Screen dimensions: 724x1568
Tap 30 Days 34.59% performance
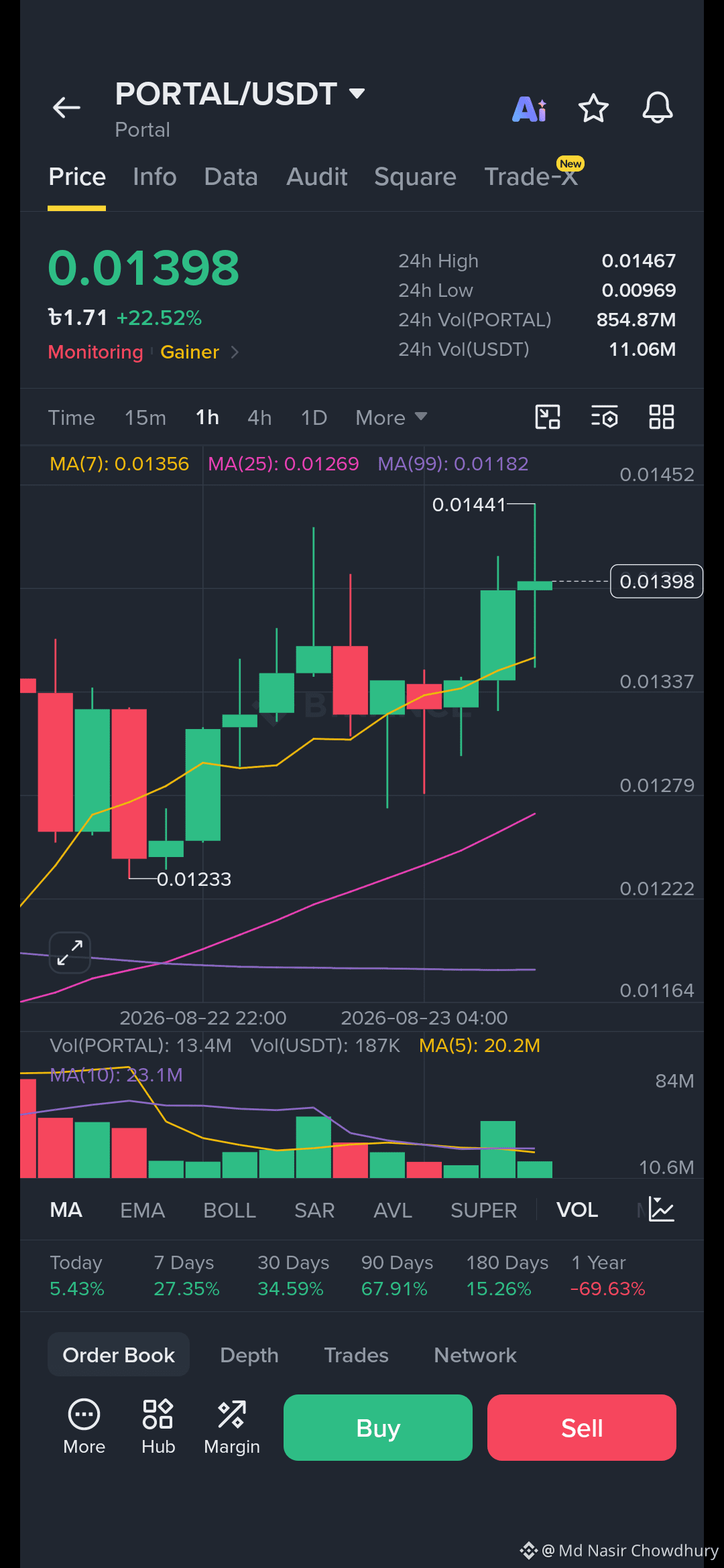click(x=293, y=1275)
